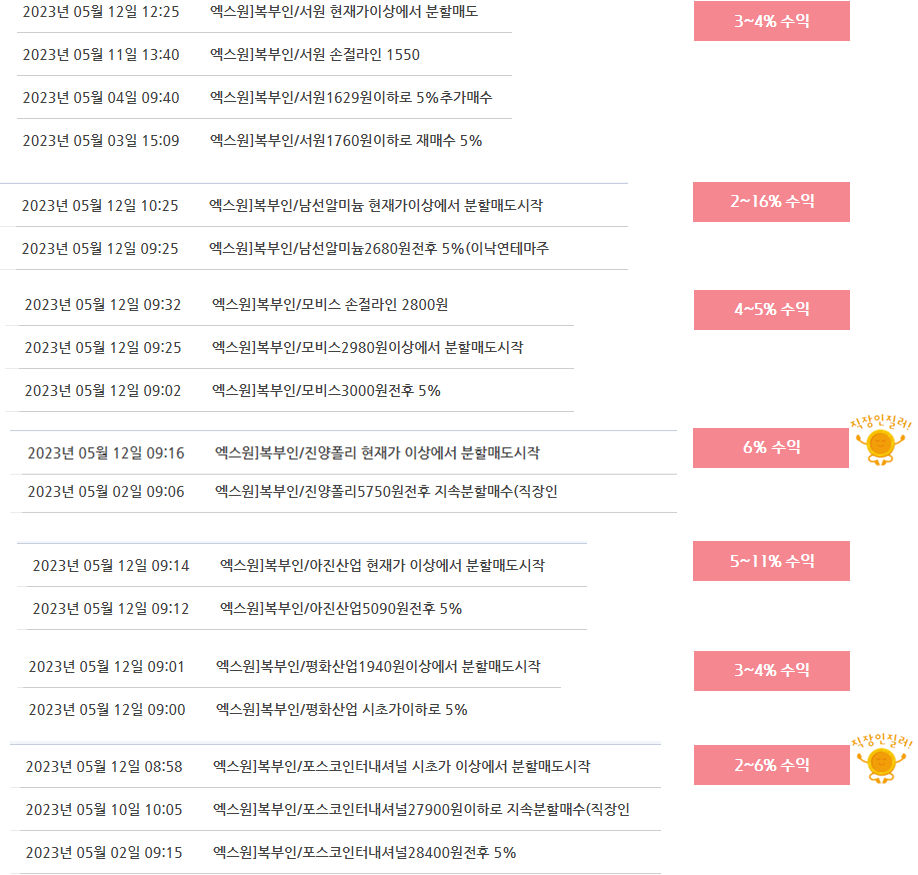Open the 아진산업5090원전후 5% entry
Screen dimensions: 918x875
pos(341,609)
